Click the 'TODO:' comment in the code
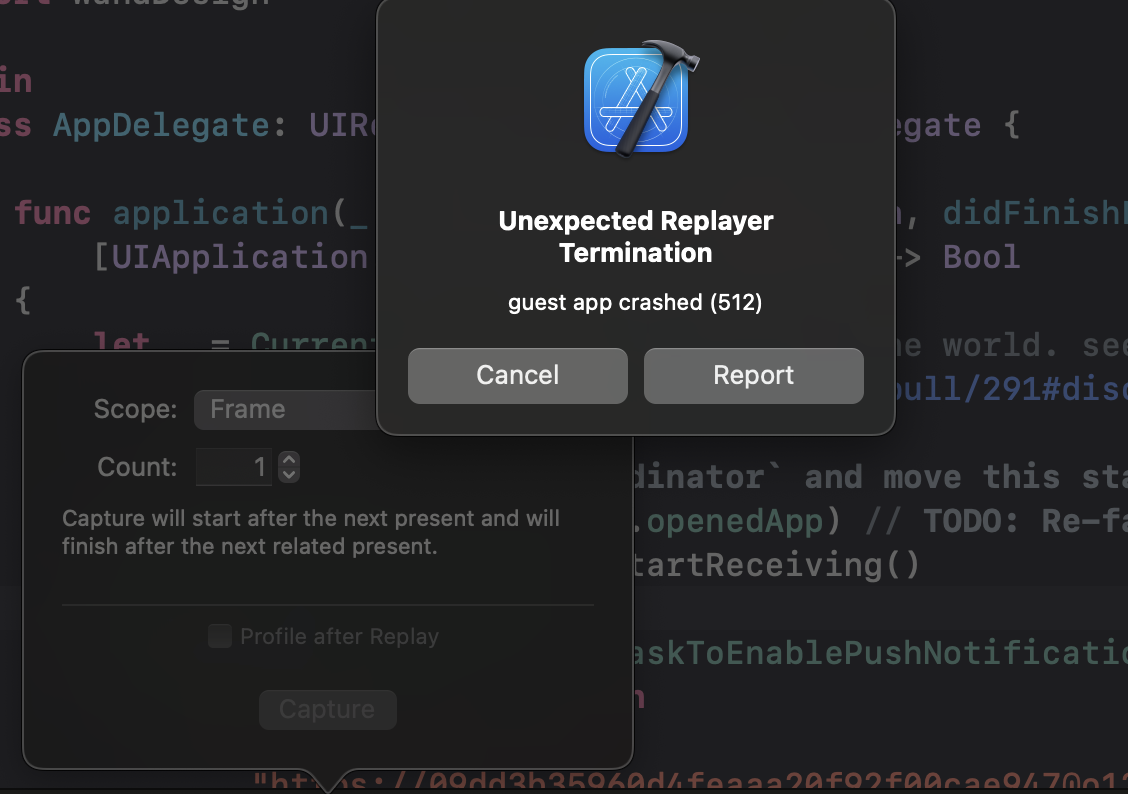The image size is (1128, 794). tap(971, 521)
